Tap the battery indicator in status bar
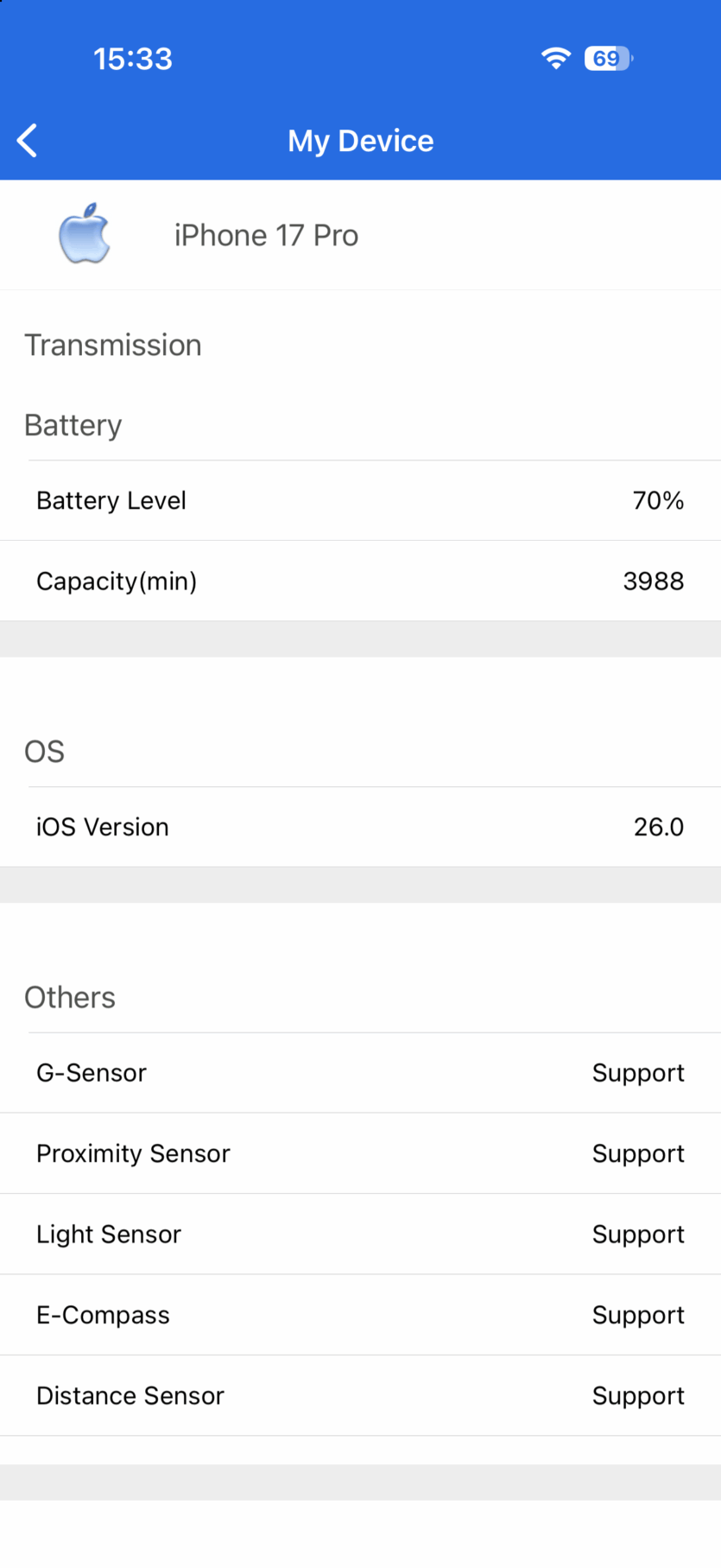 click(609, 58)
